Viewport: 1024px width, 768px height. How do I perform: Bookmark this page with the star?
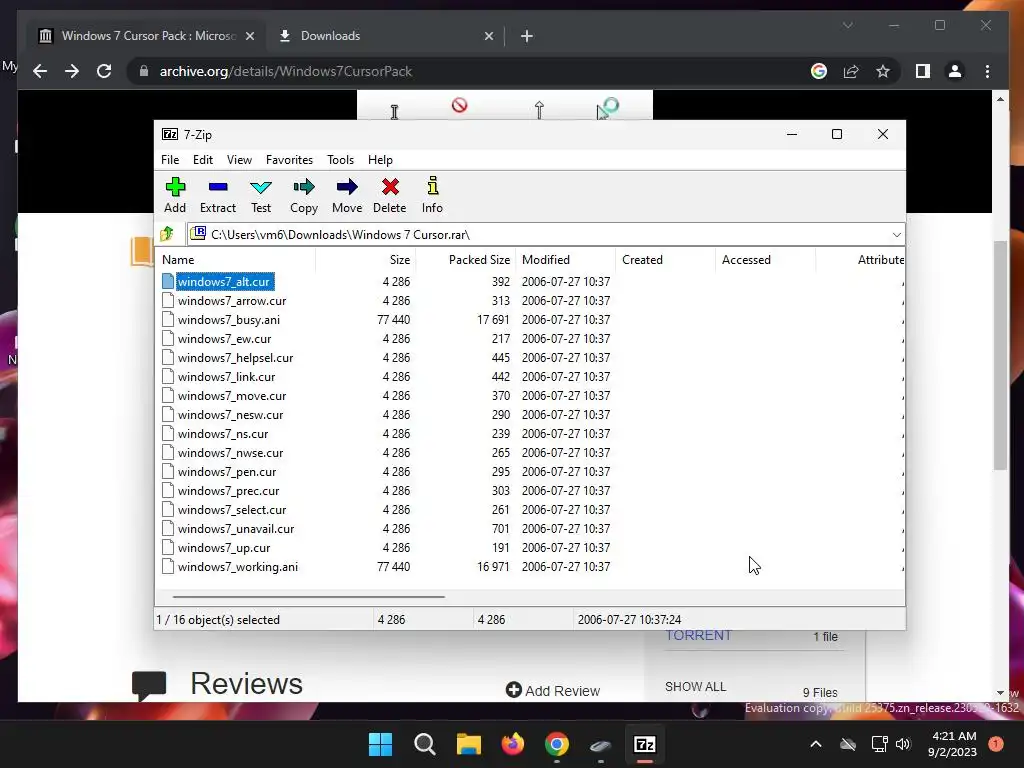[x=883, y=71]
